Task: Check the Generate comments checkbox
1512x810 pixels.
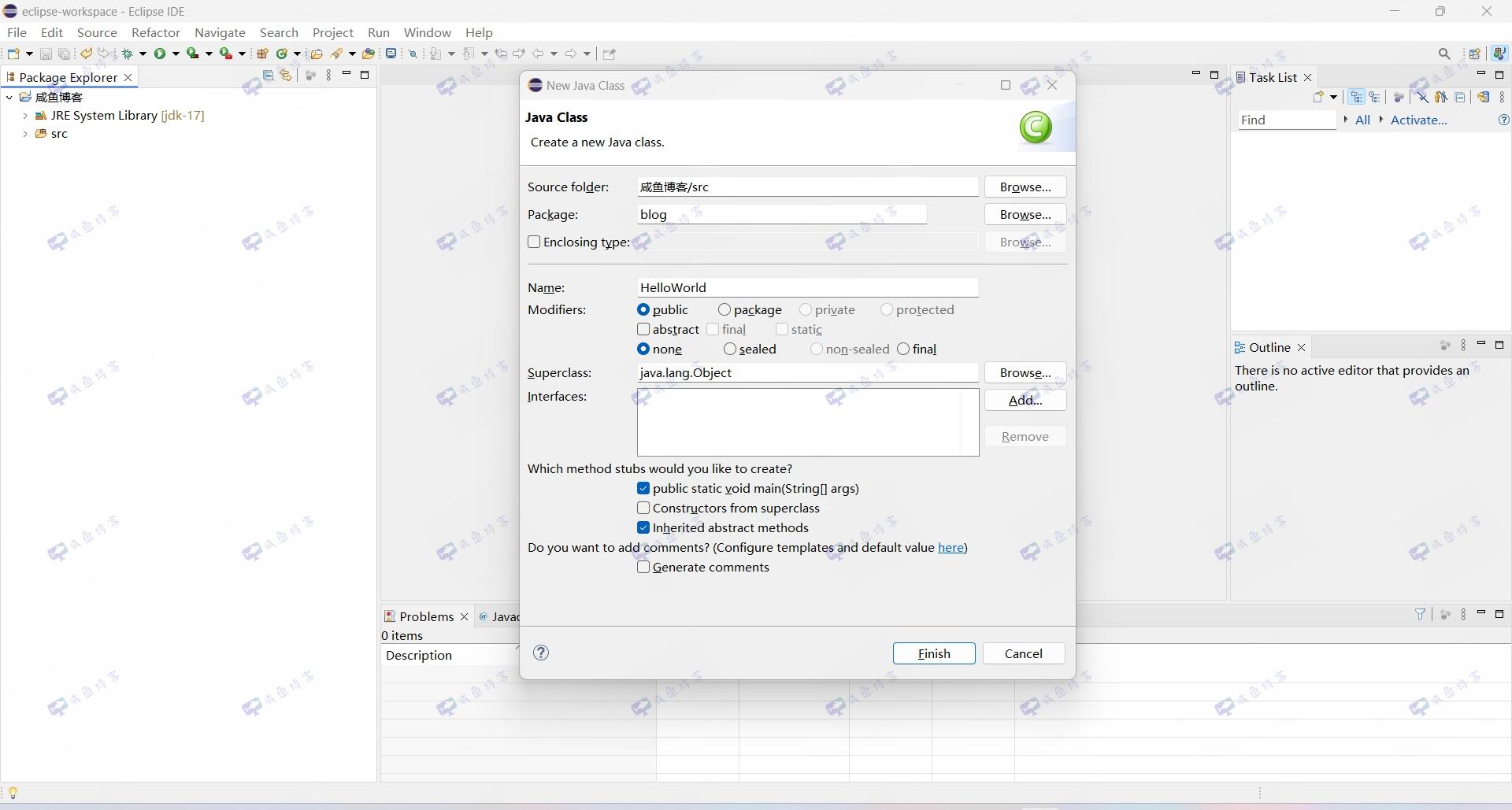Action: pyautogui.click(x=643, y=567)
